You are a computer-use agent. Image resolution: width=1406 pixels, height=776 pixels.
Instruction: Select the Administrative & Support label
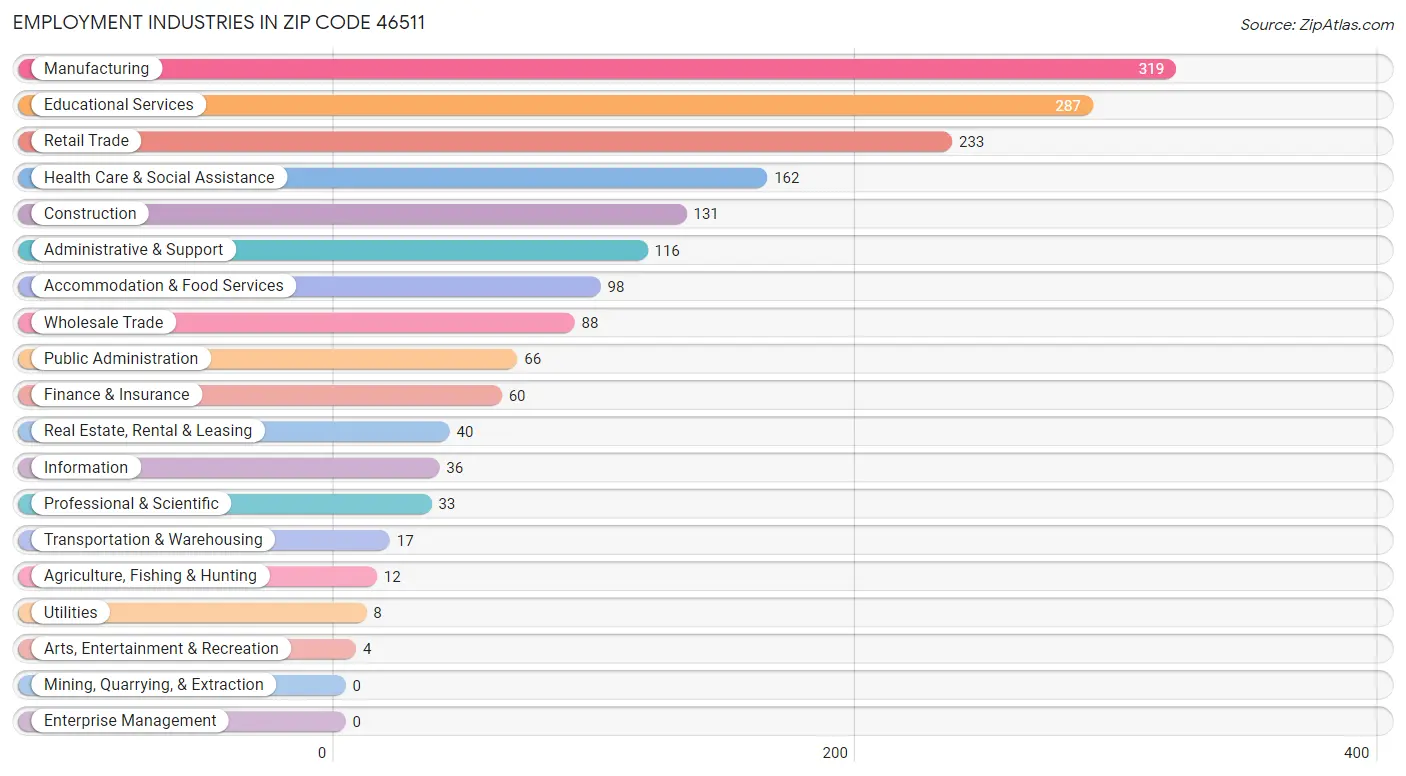133,250
